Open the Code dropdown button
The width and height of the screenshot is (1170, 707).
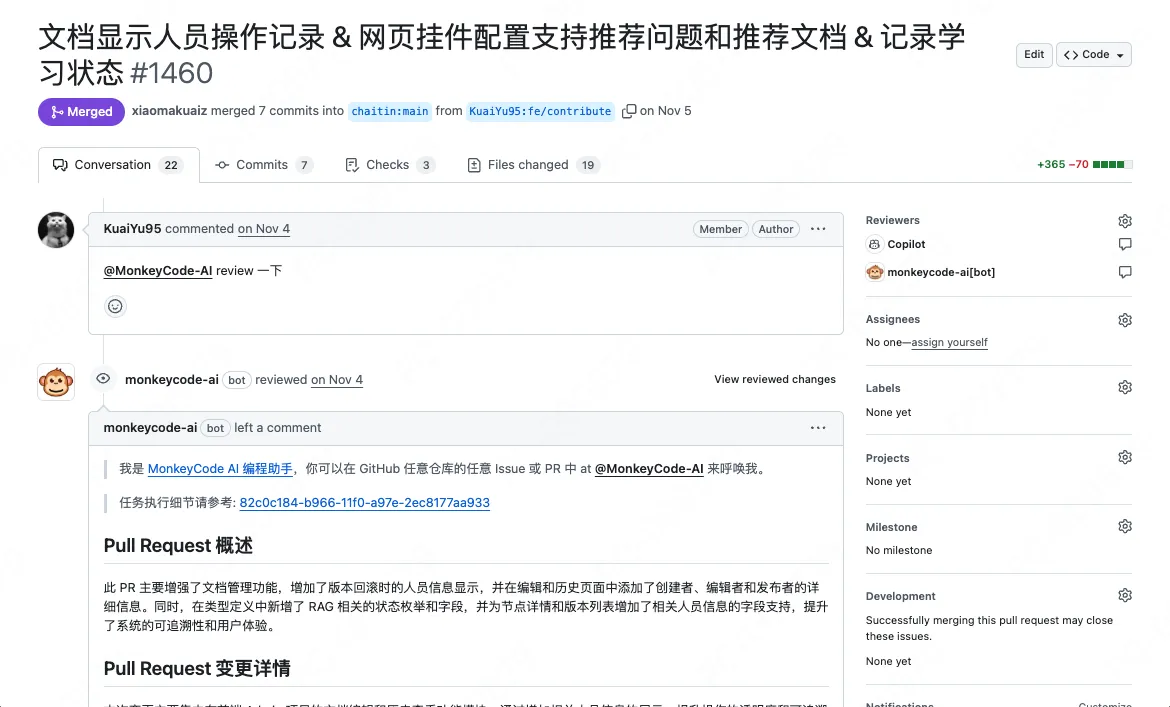point(1093,54)
